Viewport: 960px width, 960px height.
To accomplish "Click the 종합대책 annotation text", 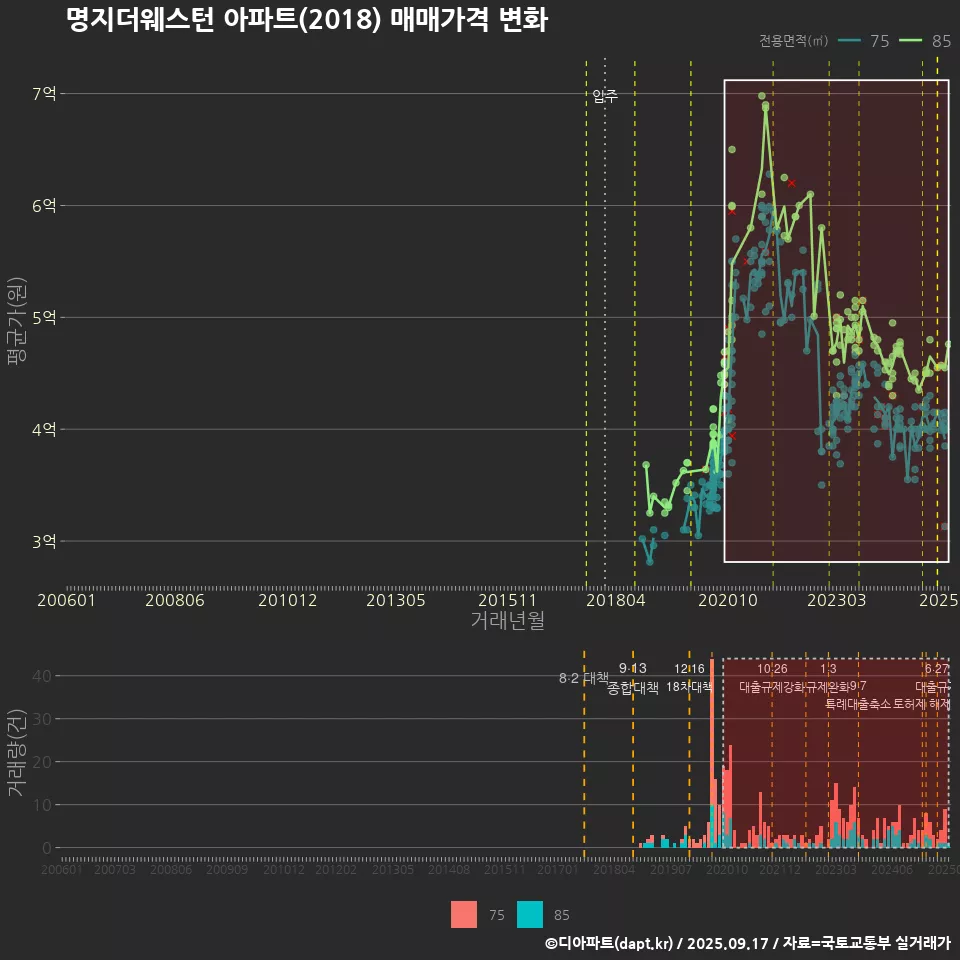I will click(x=632, y=688).
